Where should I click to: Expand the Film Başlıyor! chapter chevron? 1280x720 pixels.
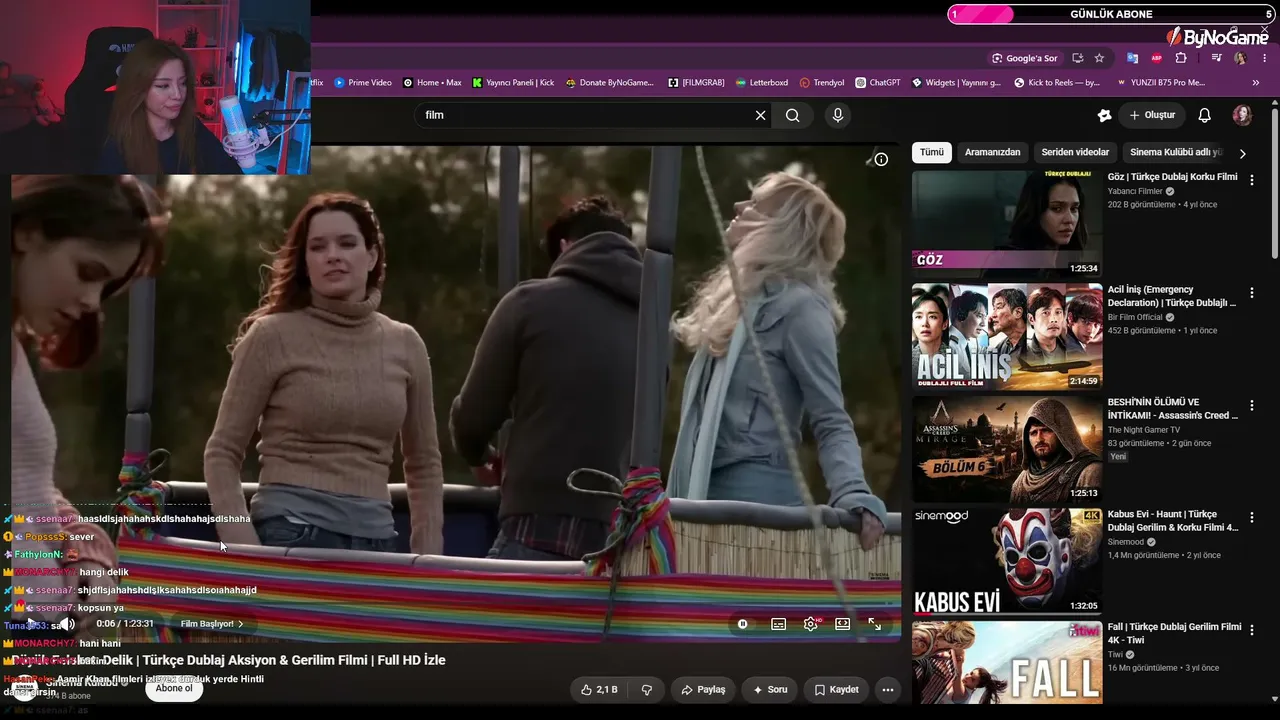click(241, 624)
